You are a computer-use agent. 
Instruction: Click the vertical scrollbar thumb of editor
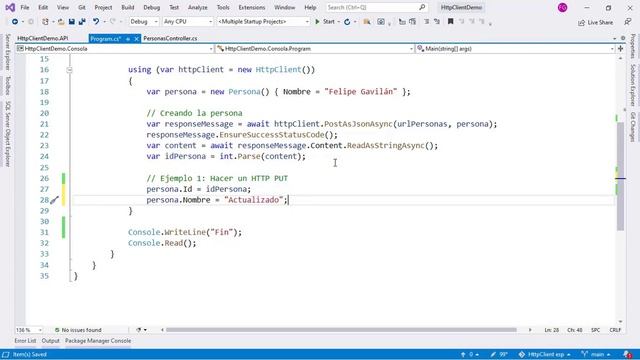(x=620, y=176)
